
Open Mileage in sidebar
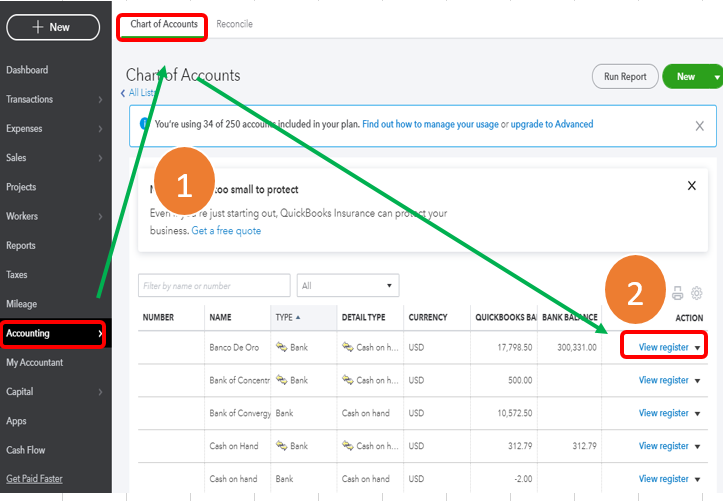[x=22, y=304]
